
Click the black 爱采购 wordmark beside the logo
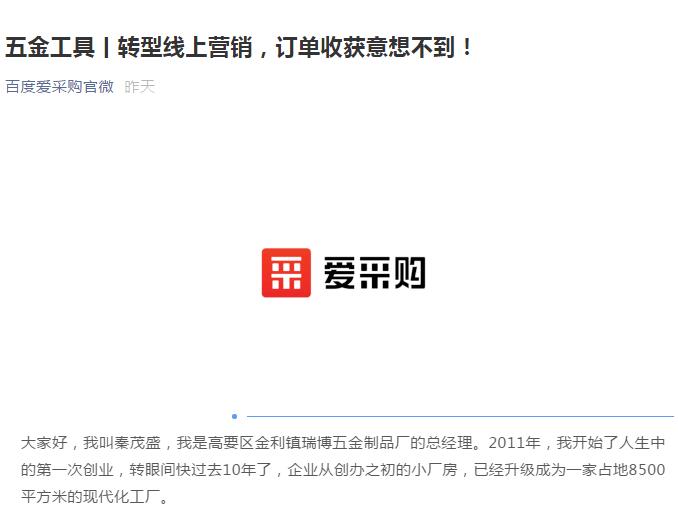[374, 272]
